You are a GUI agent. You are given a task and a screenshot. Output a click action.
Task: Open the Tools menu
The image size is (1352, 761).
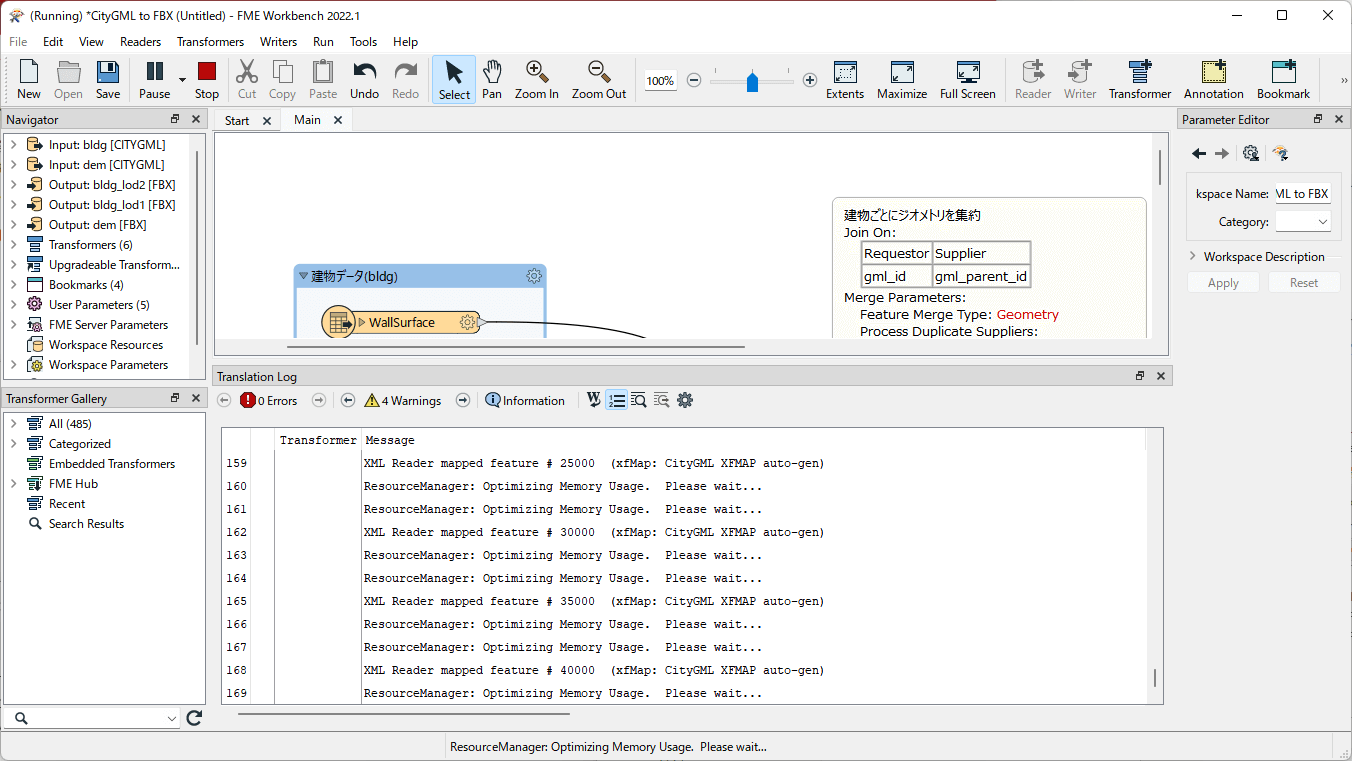(x=363, y=42)
